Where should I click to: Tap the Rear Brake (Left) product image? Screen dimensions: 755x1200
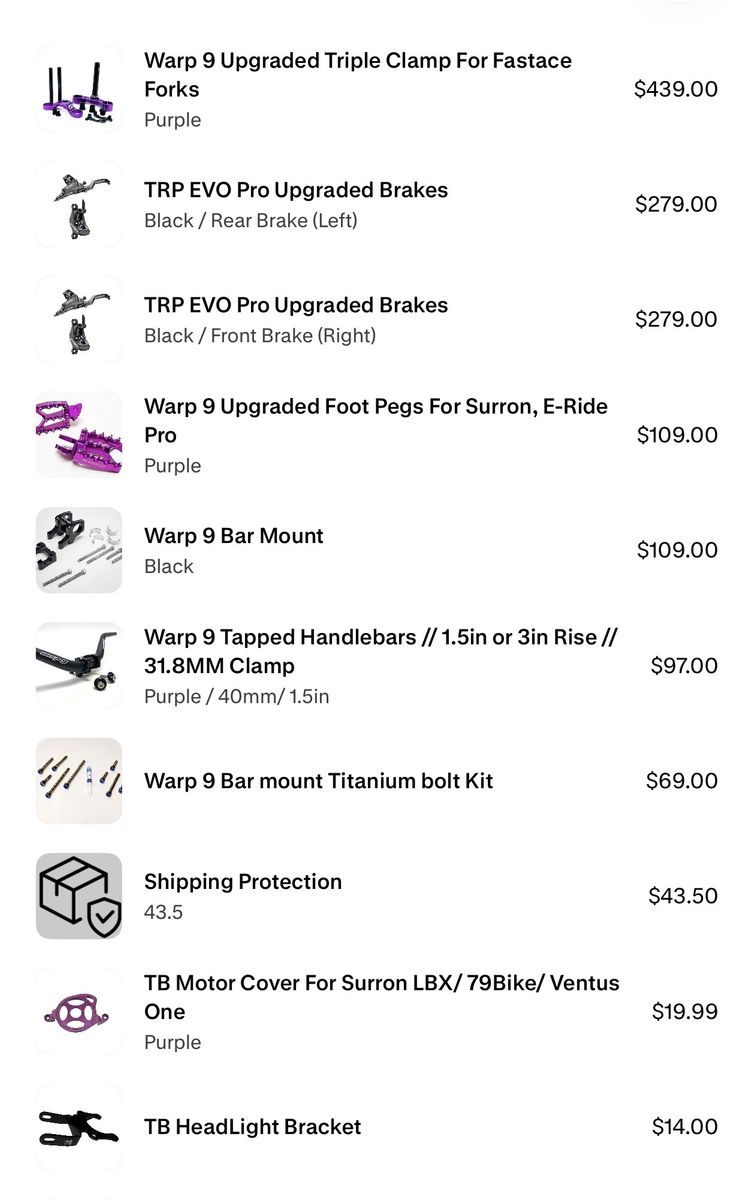point(79,204)
